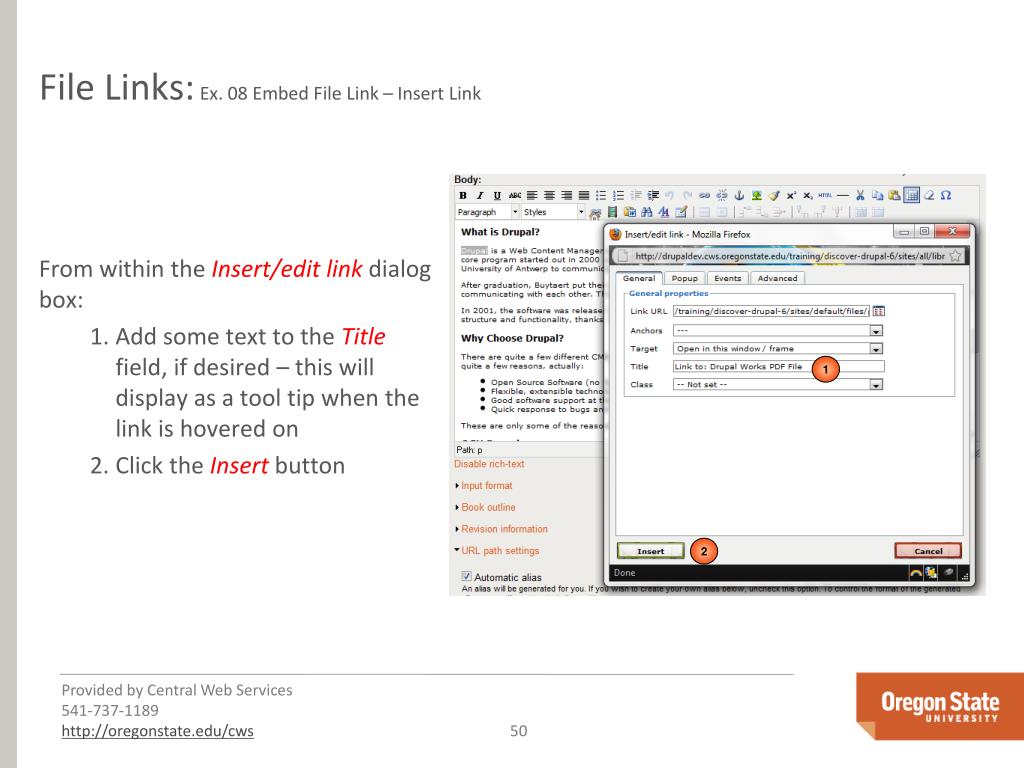The width and height of the screenshot is (1024, 768).
Task: Copy selection with the copy icon
Action: coord(877,195)
